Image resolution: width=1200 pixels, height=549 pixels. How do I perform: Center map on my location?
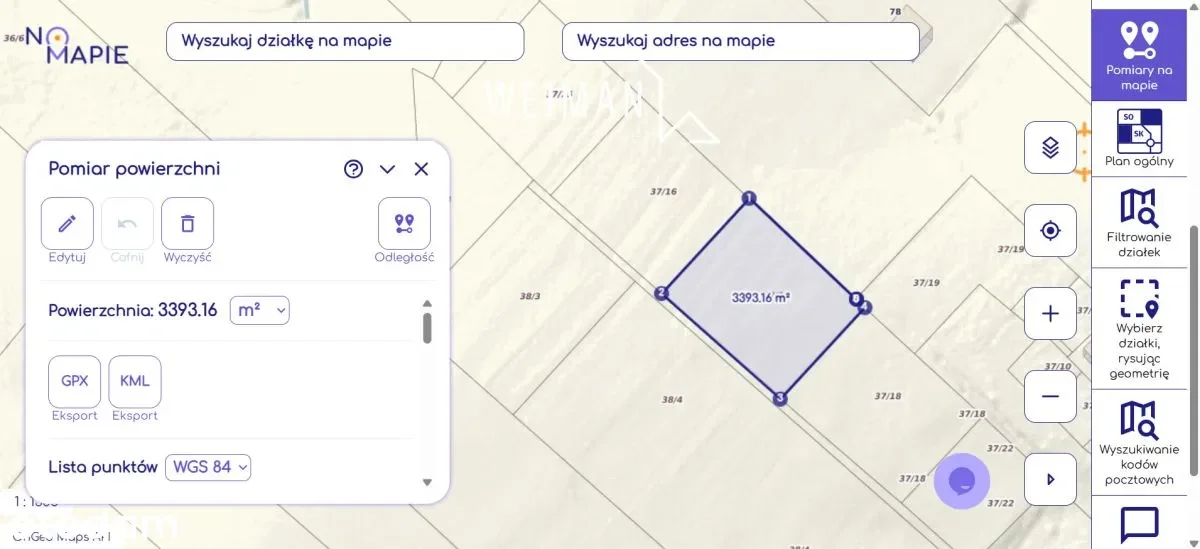point(1050,231)
